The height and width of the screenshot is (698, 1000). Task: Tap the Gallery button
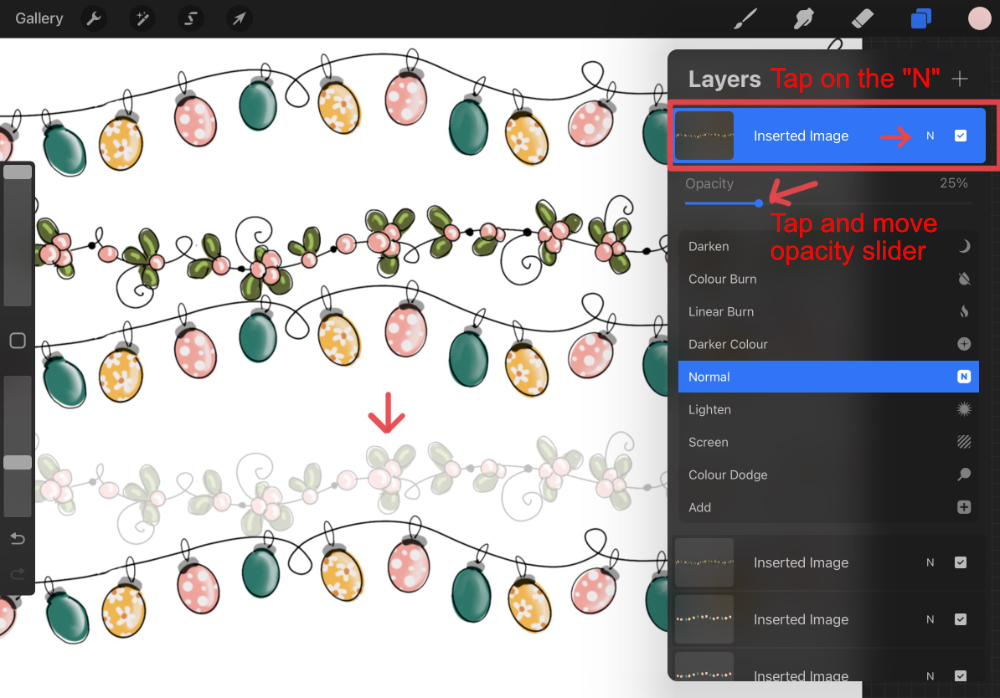(x=39, y=18)
